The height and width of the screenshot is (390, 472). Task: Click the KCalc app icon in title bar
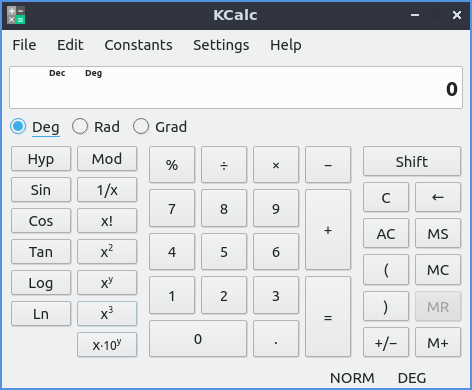16,15
